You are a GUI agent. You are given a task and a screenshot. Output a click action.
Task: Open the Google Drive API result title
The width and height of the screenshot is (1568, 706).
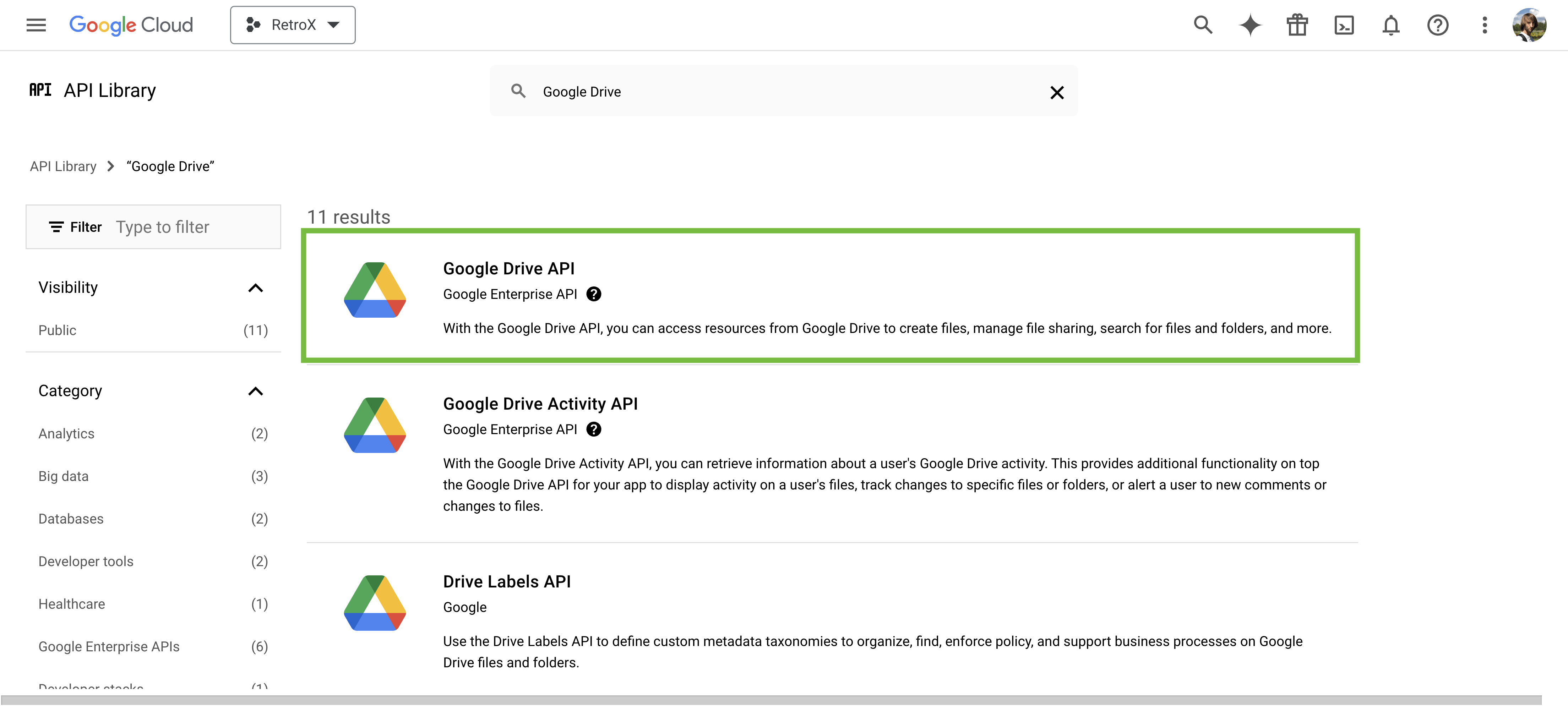pyautogui.click(x=509, y=268)
